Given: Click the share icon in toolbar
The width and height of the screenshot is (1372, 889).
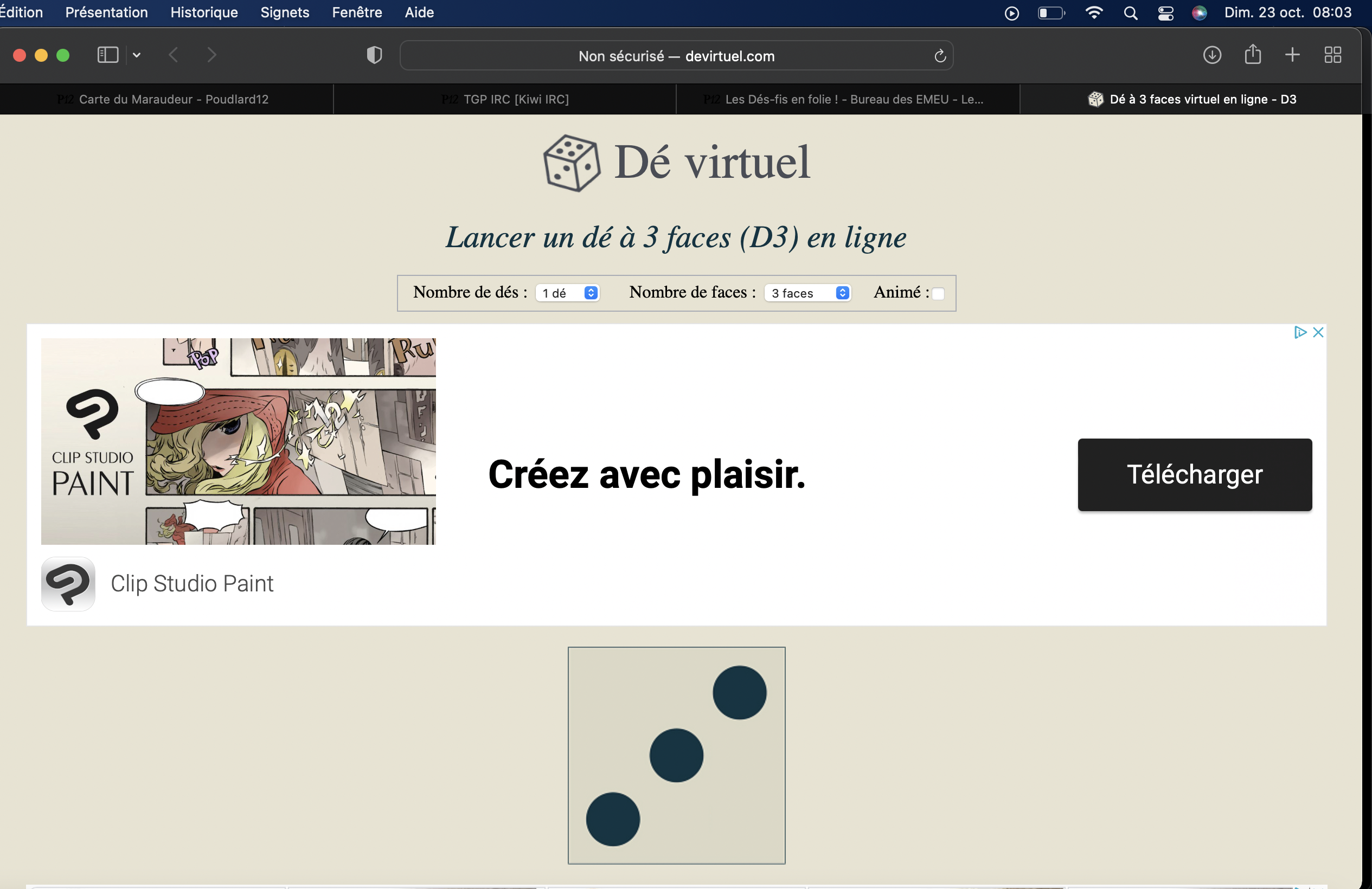Looking at the screenshot, I should tap(1252, 55).
